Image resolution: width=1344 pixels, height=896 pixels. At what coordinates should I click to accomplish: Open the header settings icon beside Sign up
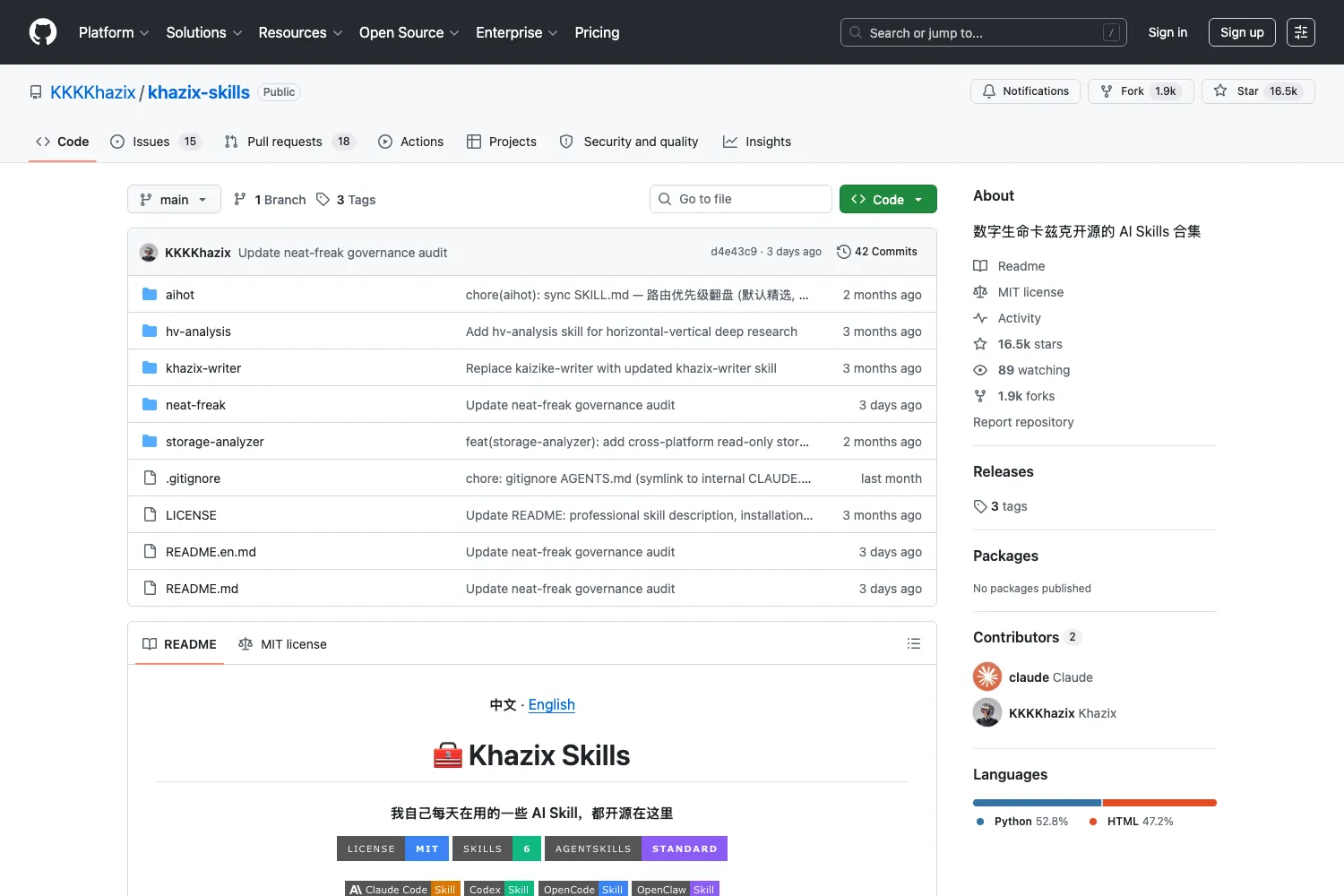pyautogui.click(x=1301, y=32)
